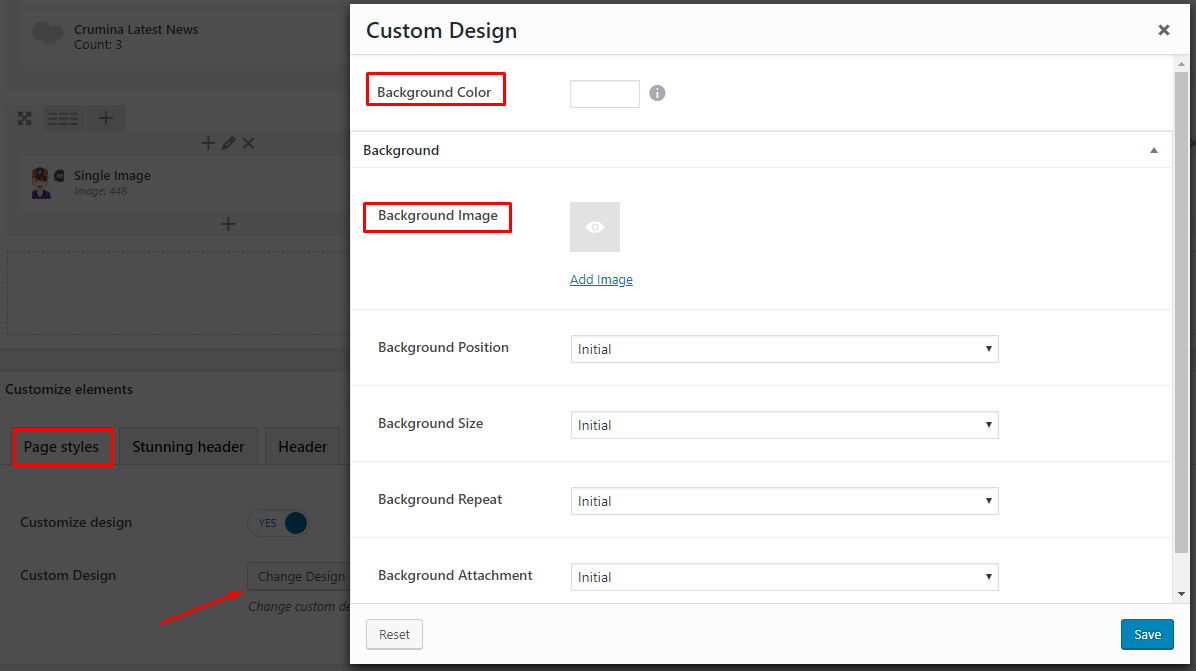
Task: Click the Crumina Latest News cloud icon
Action: pyautogui.click(x=47, y=33)
